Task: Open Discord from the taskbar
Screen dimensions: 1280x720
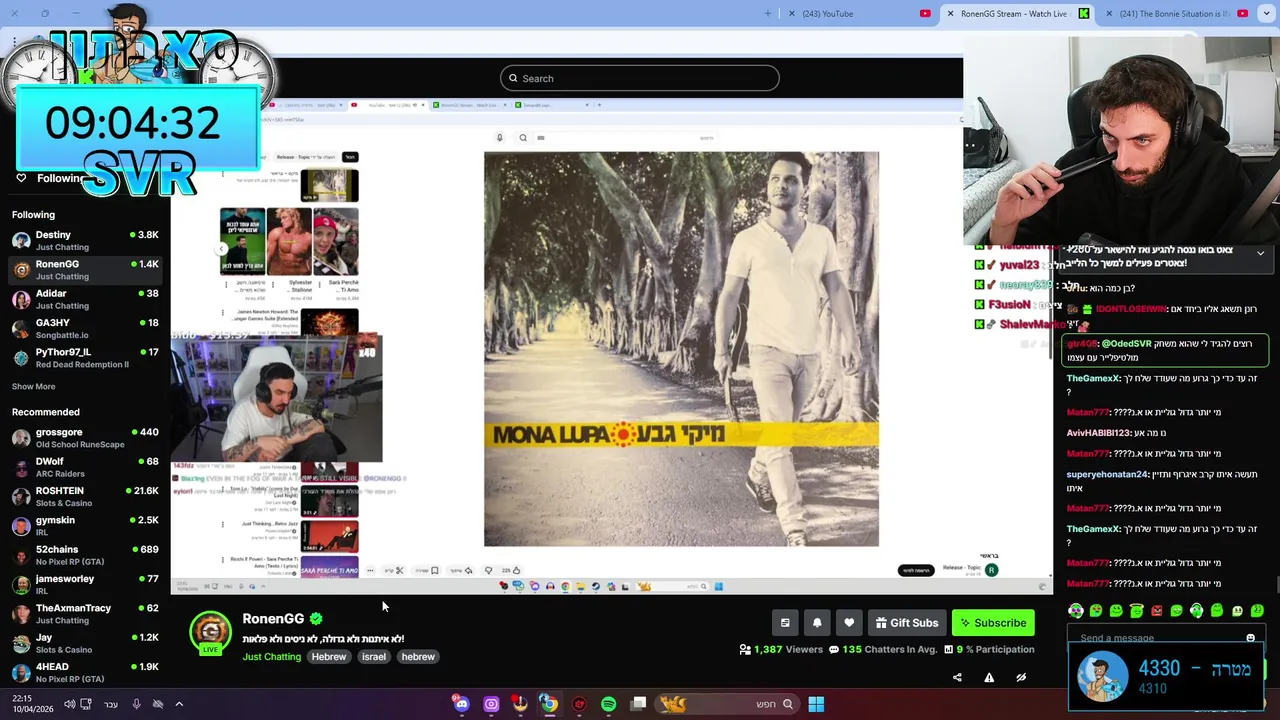Action: (x=461, y=704)
